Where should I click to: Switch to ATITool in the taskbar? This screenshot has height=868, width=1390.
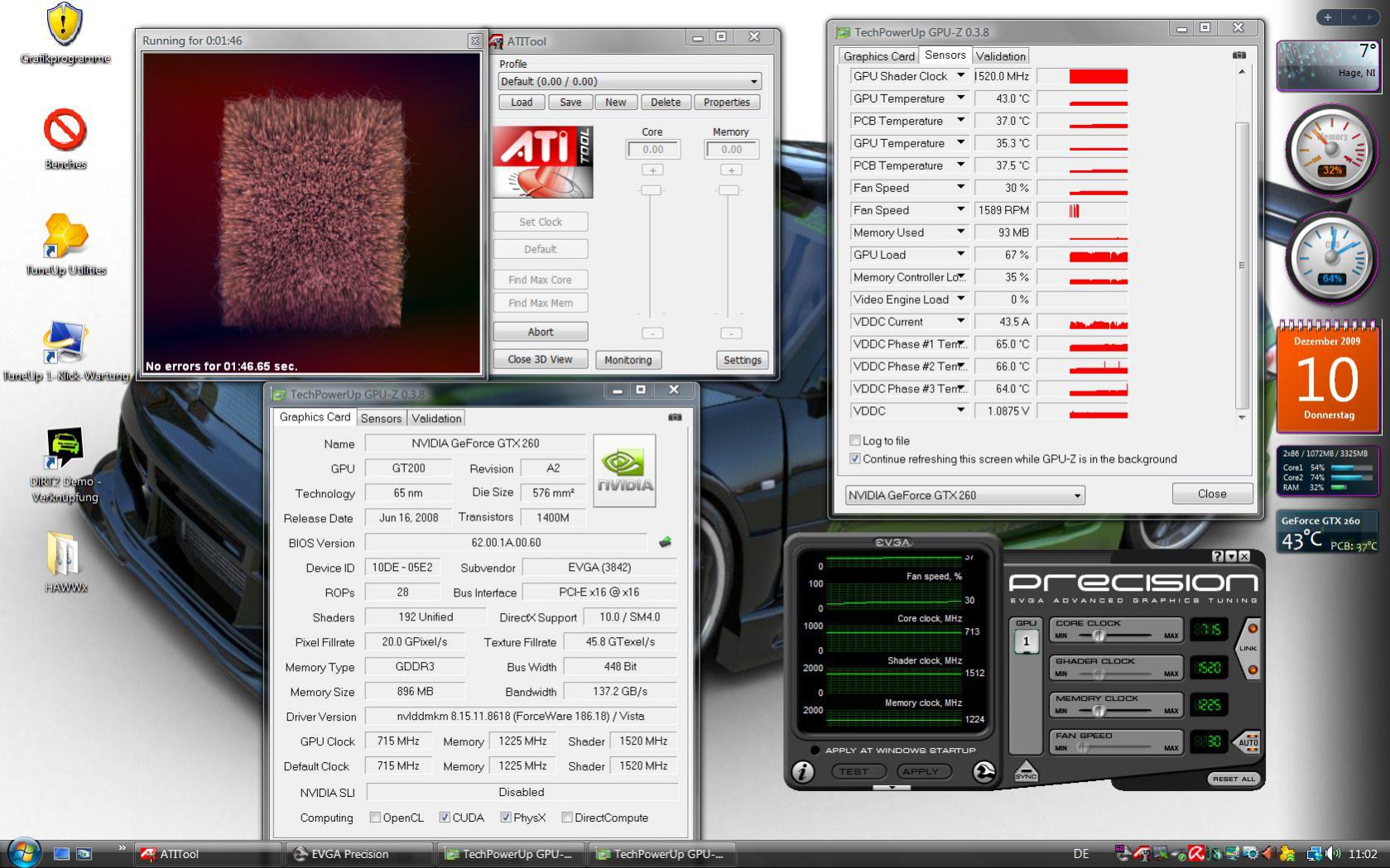(x=208, y=854)
